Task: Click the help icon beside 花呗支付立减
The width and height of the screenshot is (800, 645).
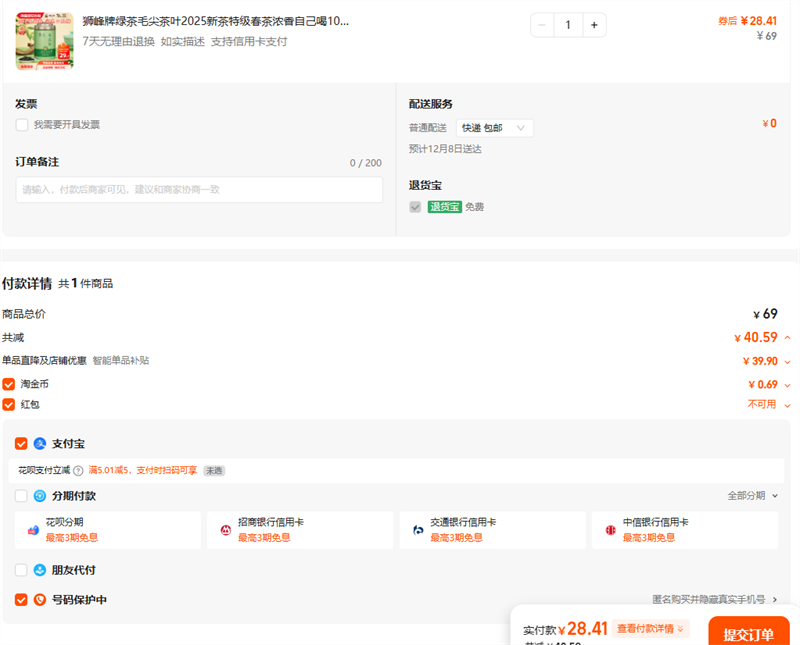Action: [78, 470]
